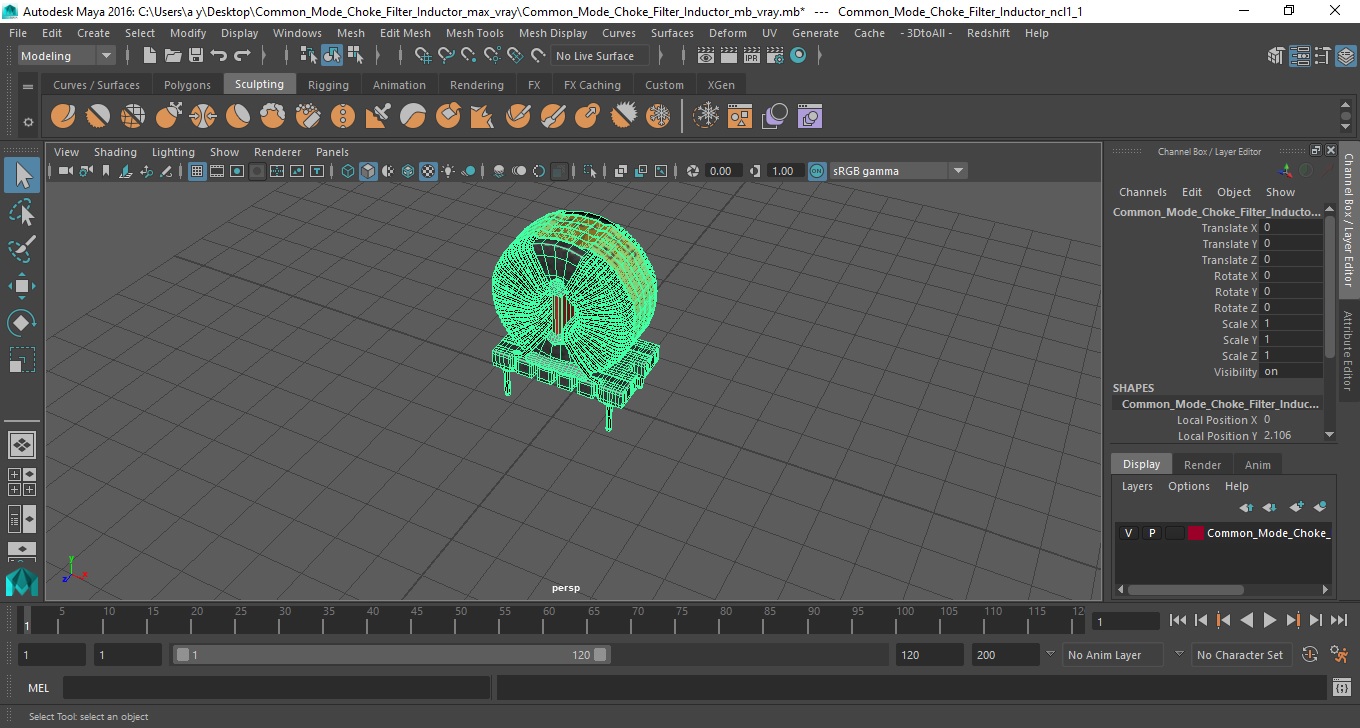Save the scene with the floppy disk icon

196,56
